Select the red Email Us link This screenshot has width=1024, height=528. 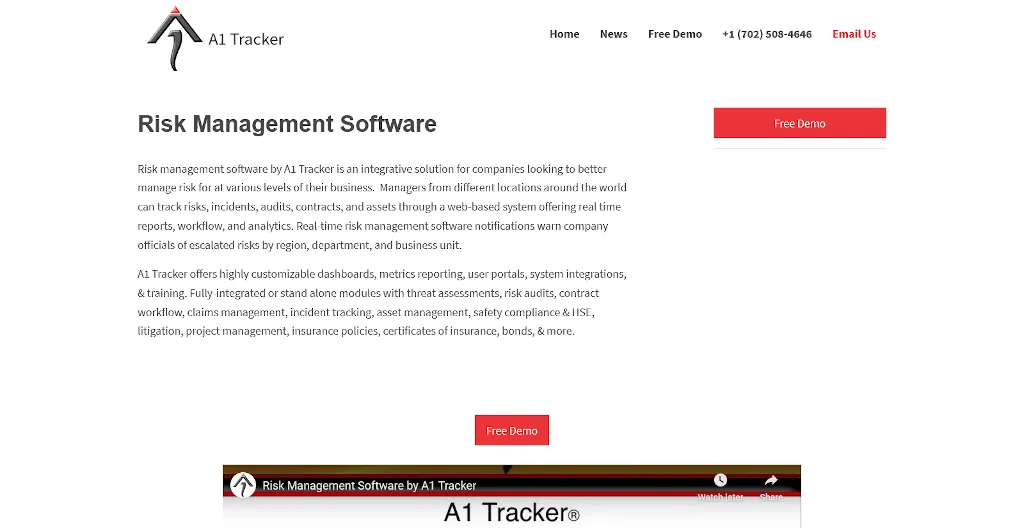(854, 34)
